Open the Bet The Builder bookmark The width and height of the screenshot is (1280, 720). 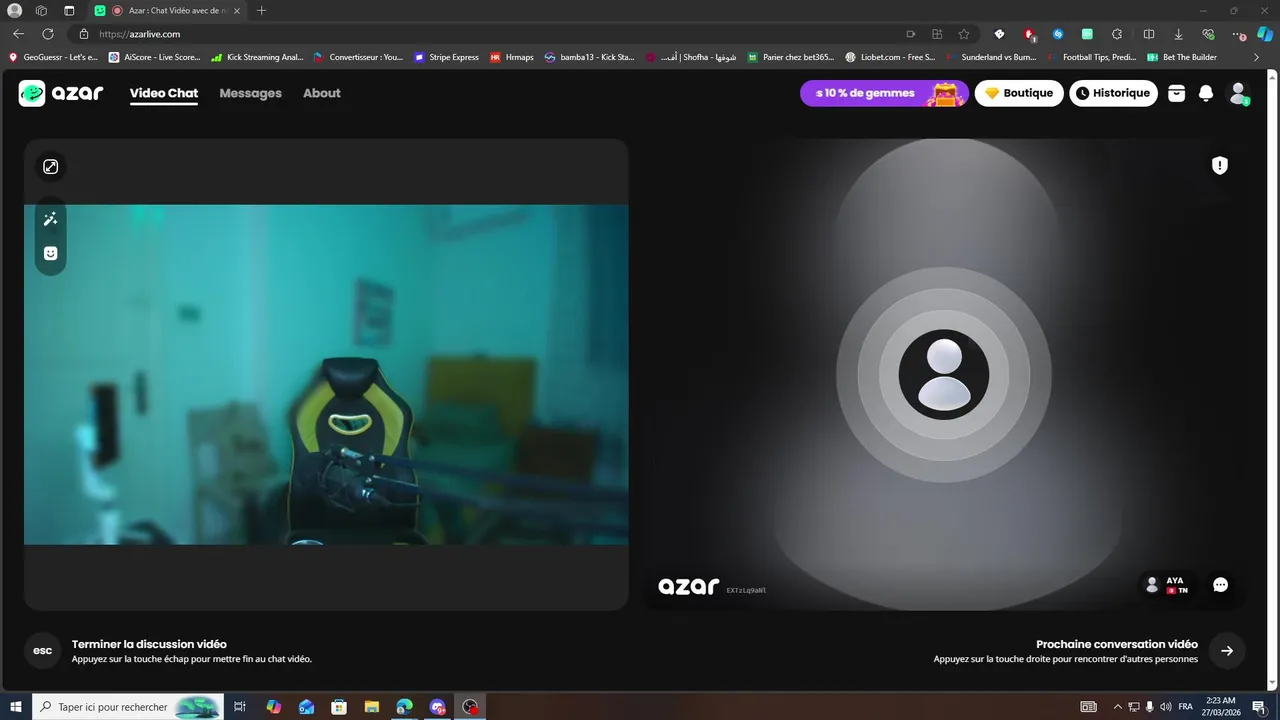point(1181,57)
